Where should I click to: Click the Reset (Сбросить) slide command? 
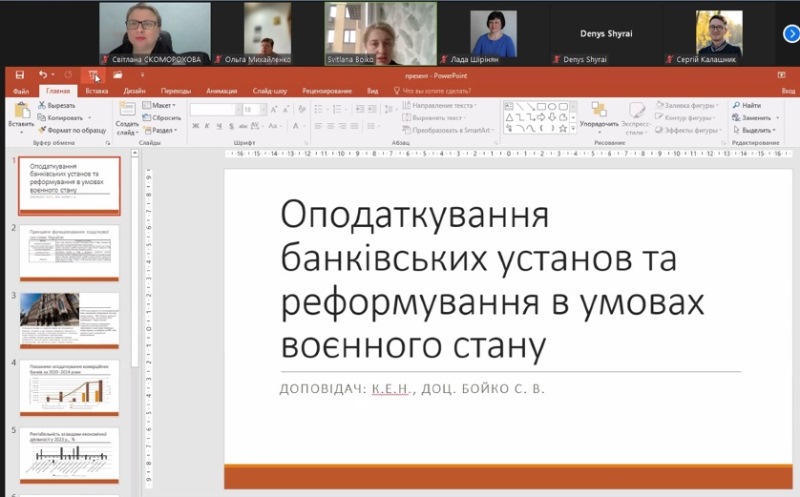tap(162, 117)
